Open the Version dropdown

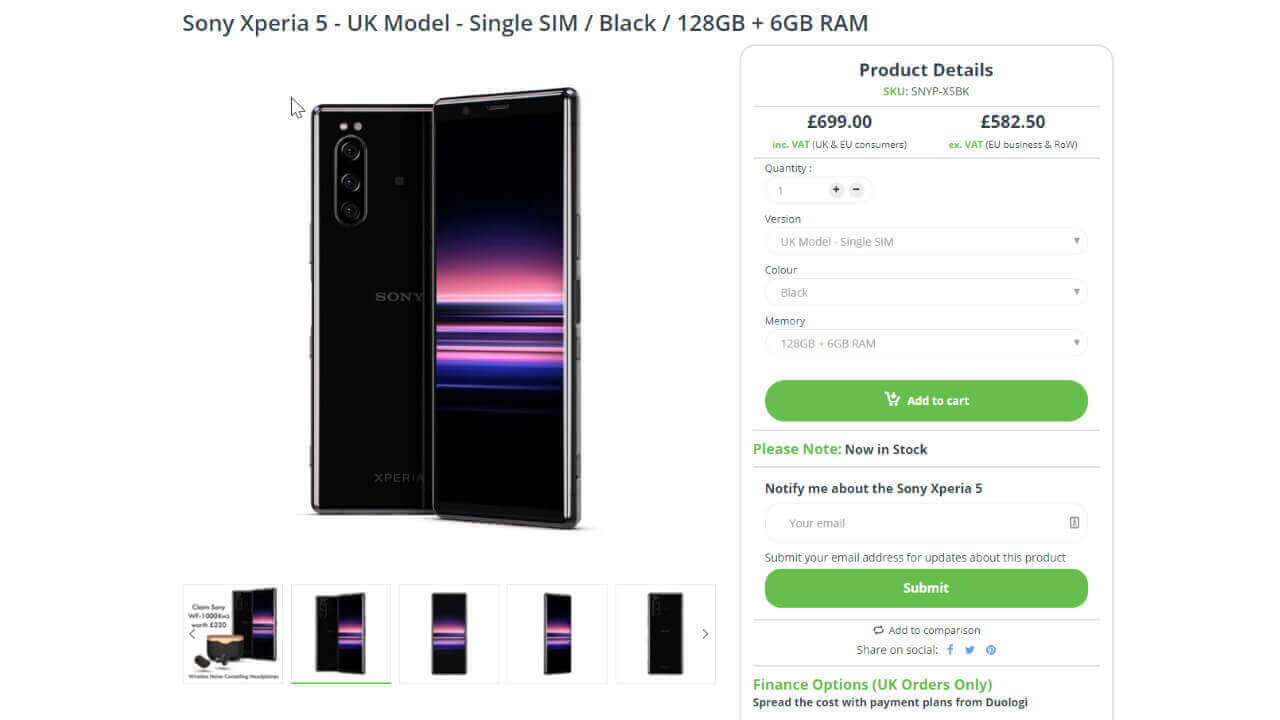(x=925, y=242)
